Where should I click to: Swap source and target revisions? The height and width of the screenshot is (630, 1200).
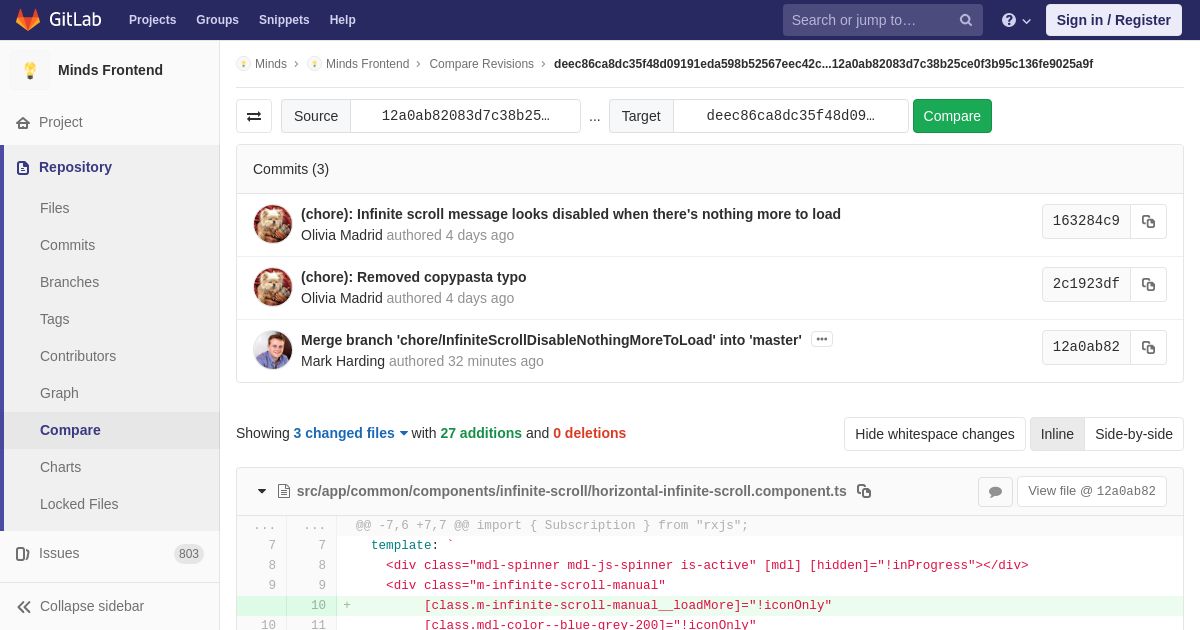(254, 116)
